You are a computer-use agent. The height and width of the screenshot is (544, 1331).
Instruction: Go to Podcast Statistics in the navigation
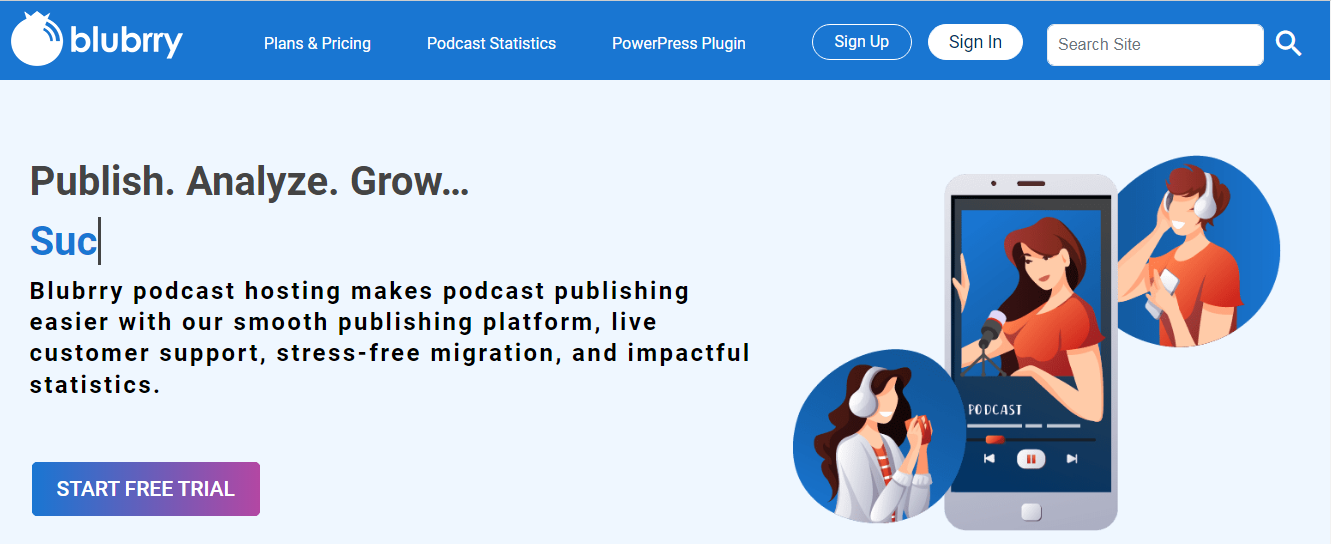coord(491,44)
